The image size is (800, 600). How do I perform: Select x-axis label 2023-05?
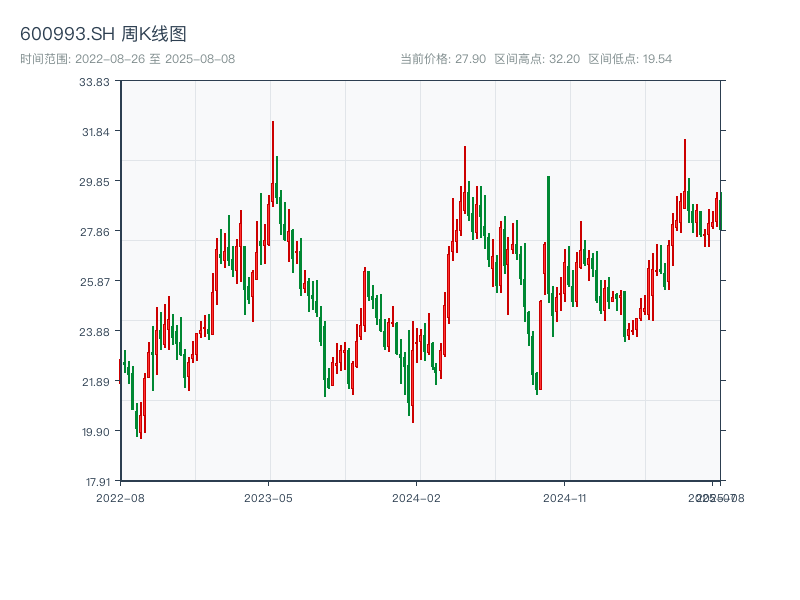[x=268, y=498]
